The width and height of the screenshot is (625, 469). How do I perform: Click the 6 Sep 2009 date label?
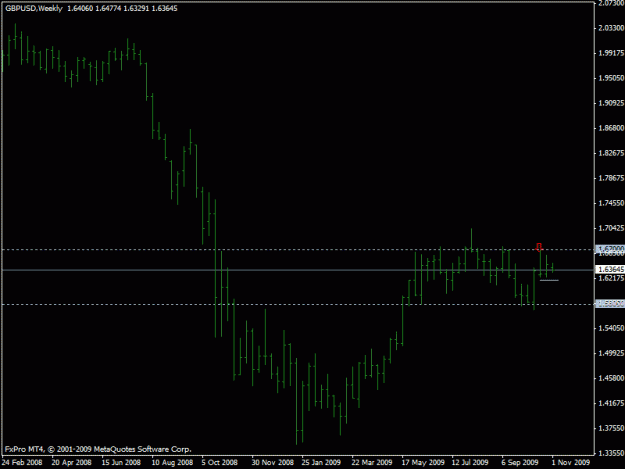point(520,463)
